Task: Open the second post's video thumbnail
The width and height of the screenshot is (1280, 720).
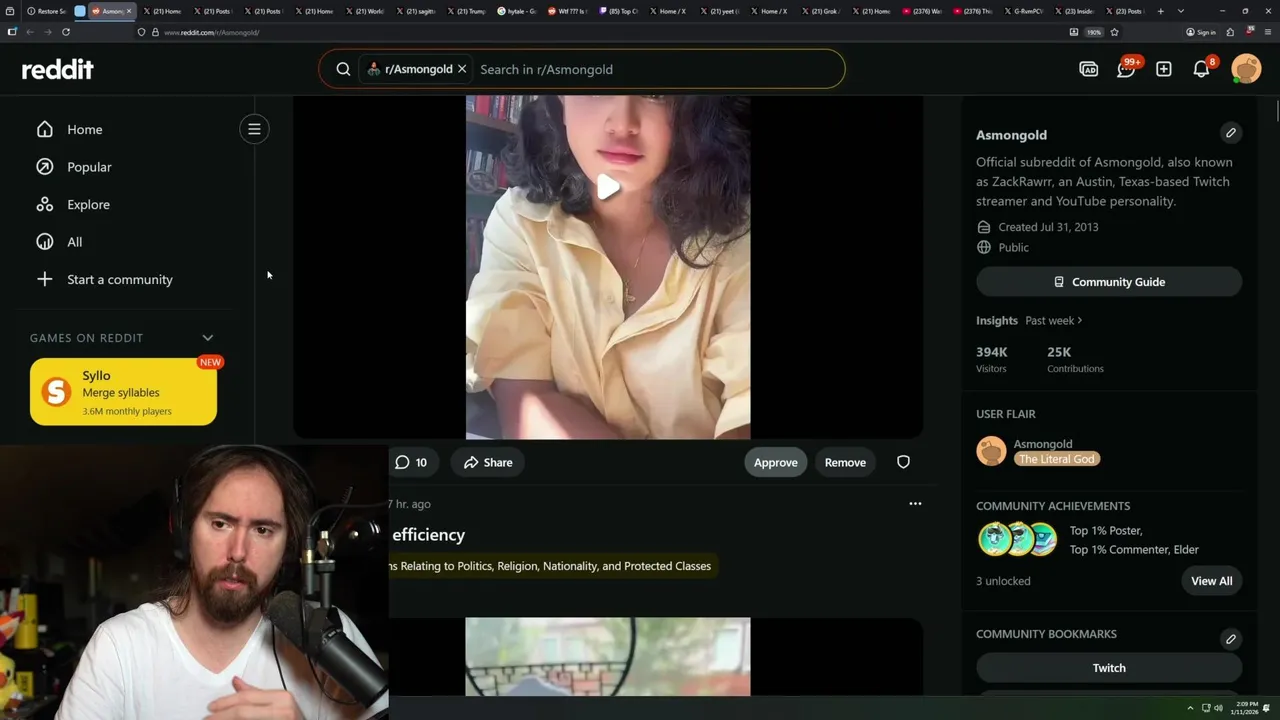Action: click(x=608, y=656)
